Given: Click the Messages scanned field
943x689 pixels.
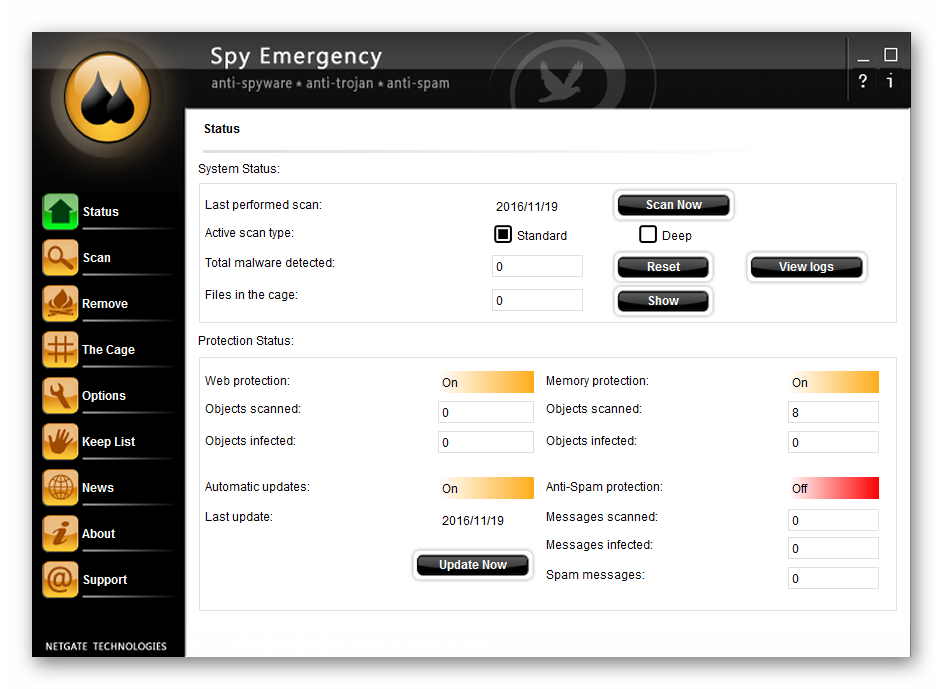Looking at the screenshot, I should coord(833,520).
